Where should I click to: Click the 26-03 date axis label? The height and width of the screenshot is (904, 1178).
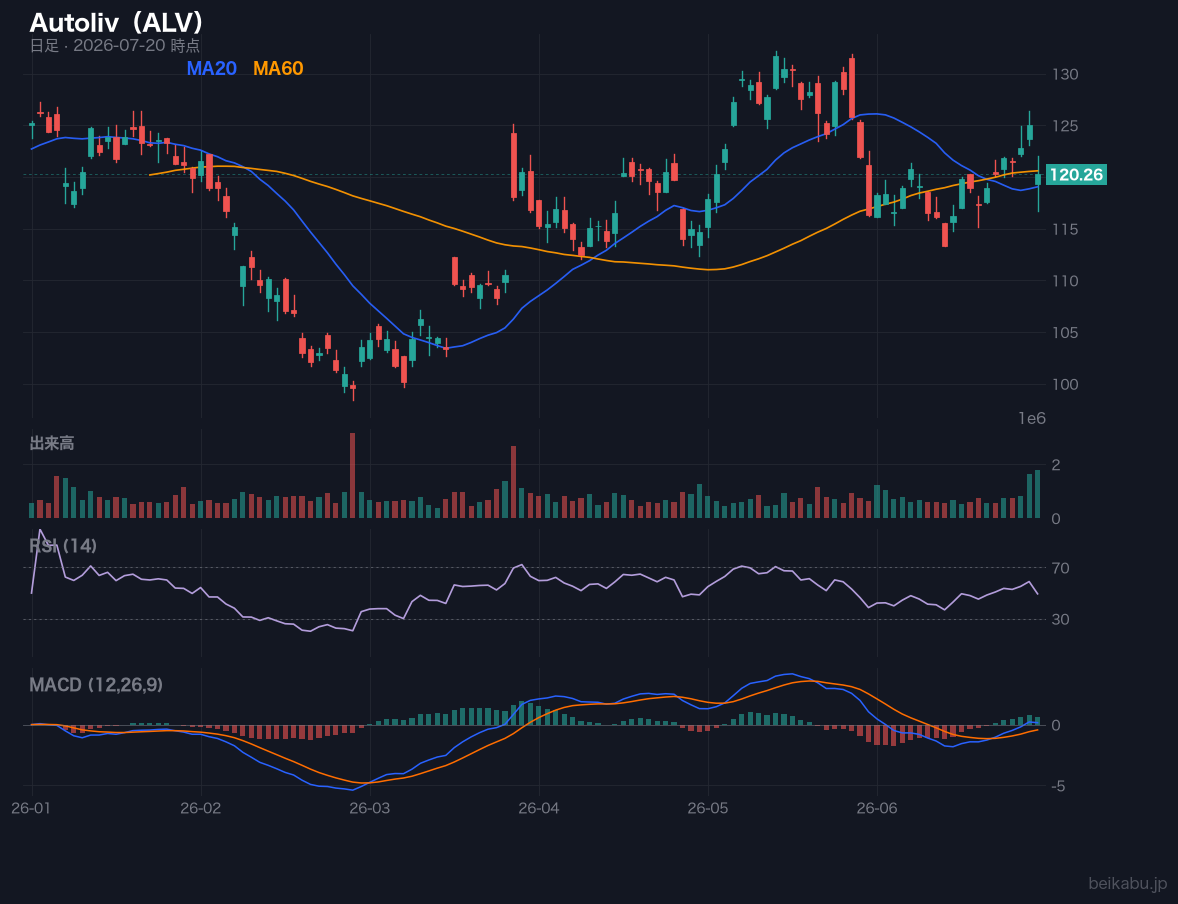(x=370, y=809)
